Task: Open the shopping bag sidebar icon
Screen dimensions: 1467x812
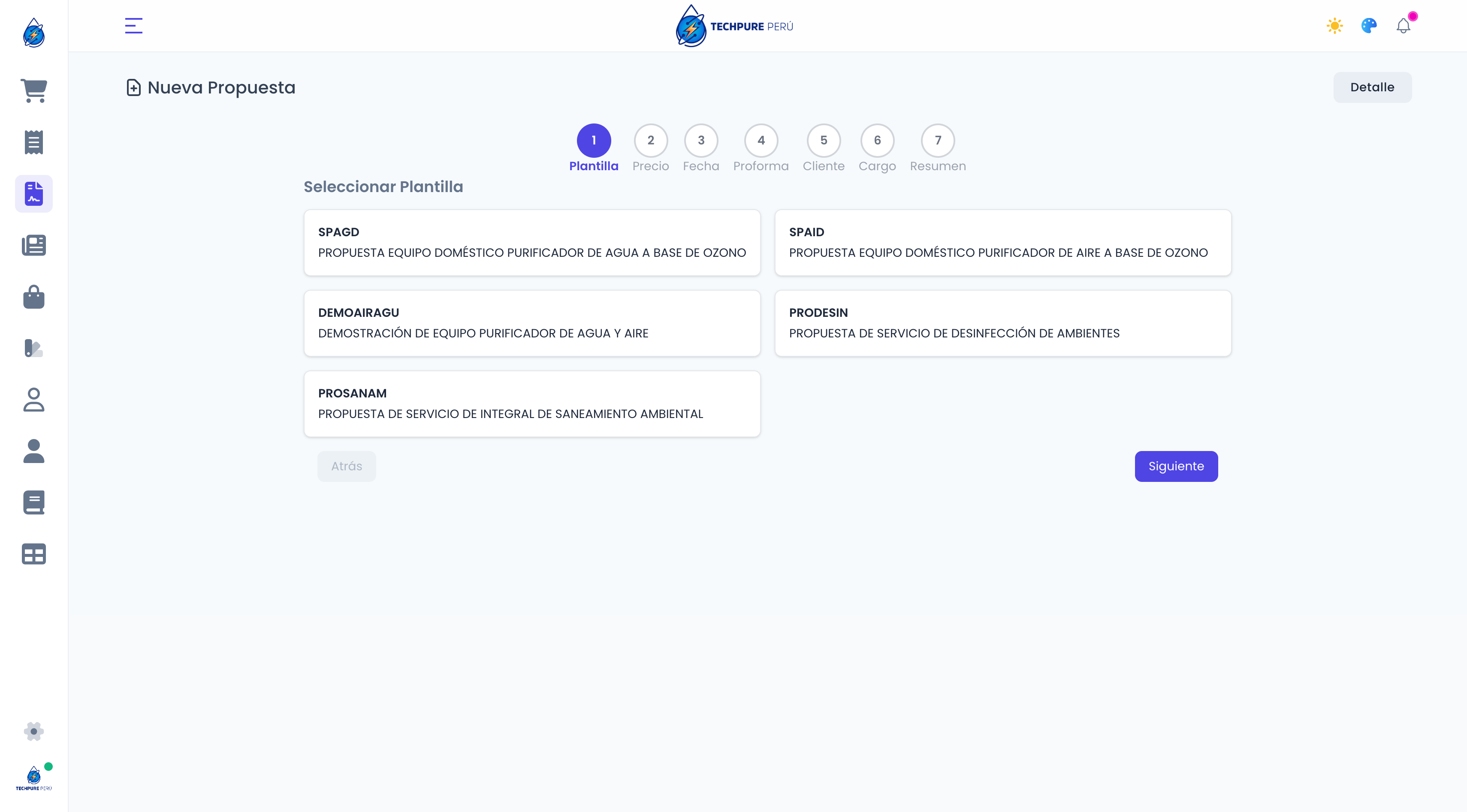Action: [x=33, y=297]
